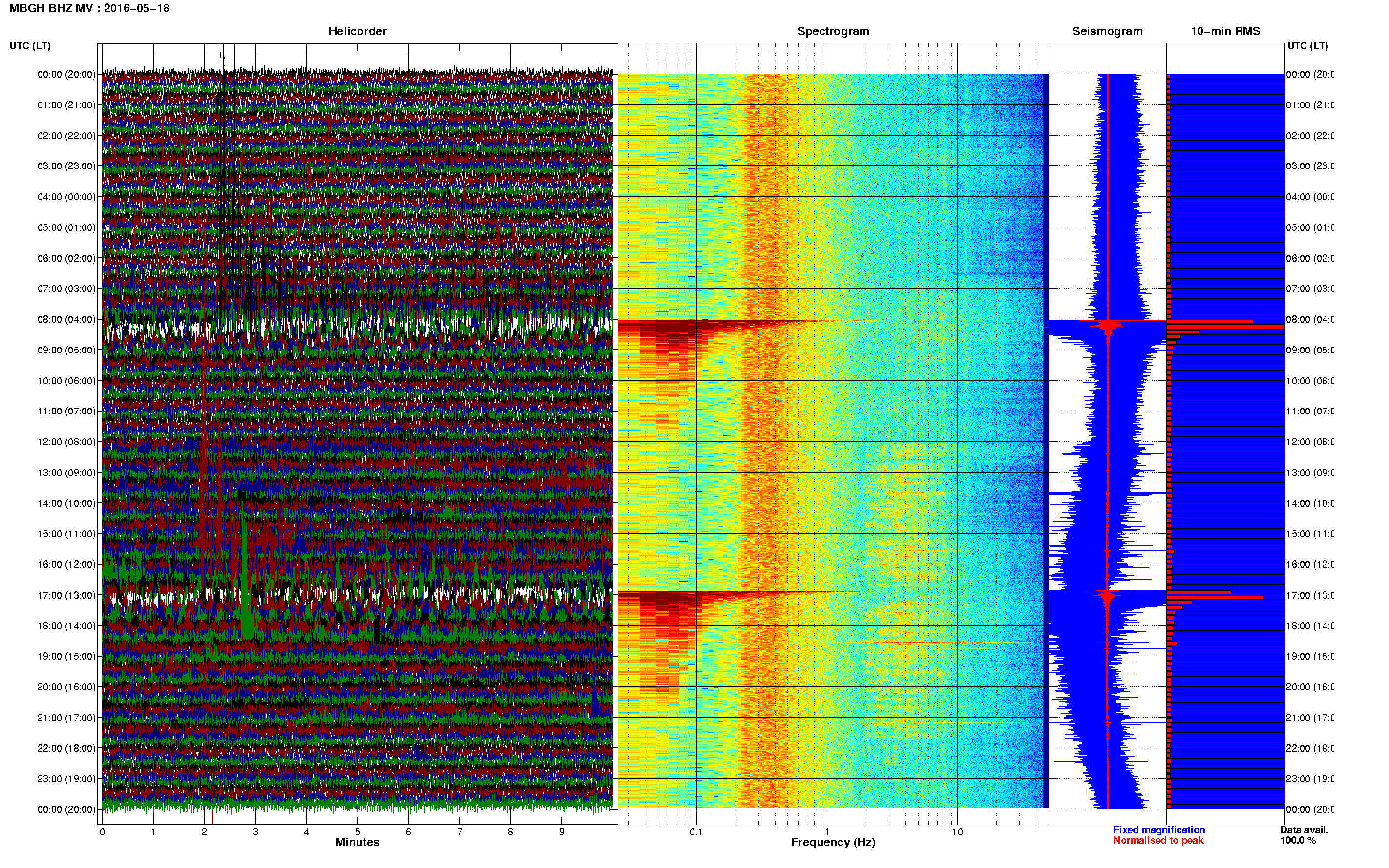Click tick label '2' on Minutes axis

205,832
